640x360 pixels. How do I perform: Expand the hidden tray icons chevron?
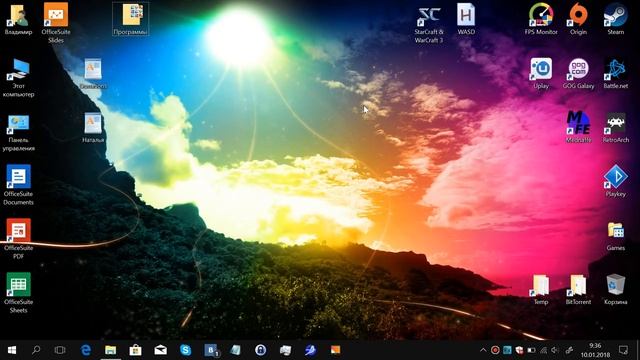[x=483, y=350]
